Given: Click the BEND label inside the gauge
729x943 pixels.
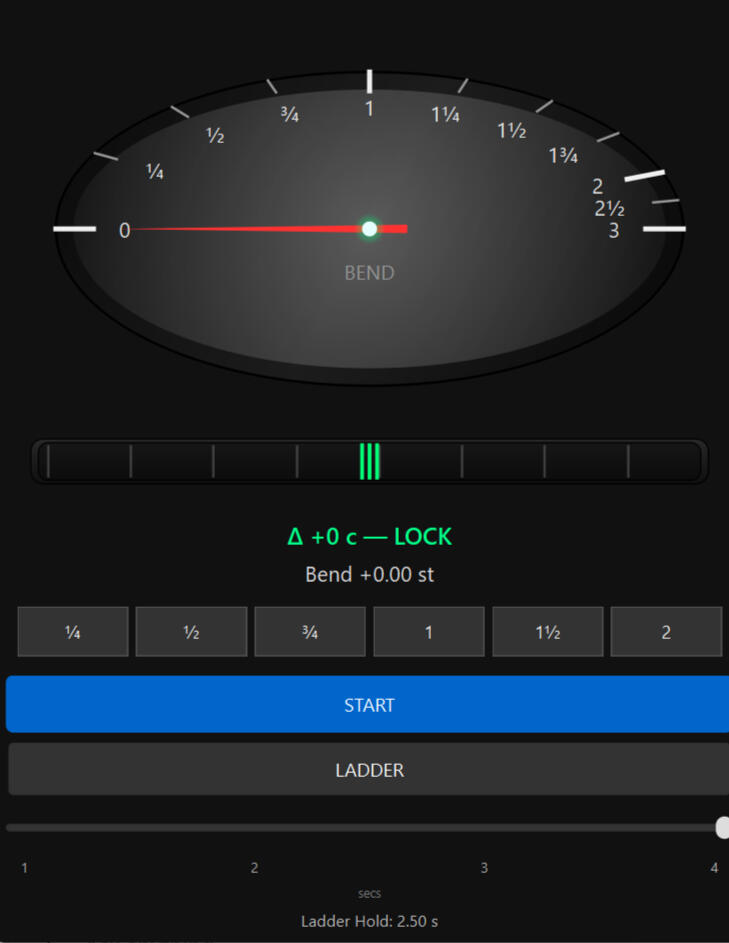Looking at the screenshot, I should click(x=369, y=273).
